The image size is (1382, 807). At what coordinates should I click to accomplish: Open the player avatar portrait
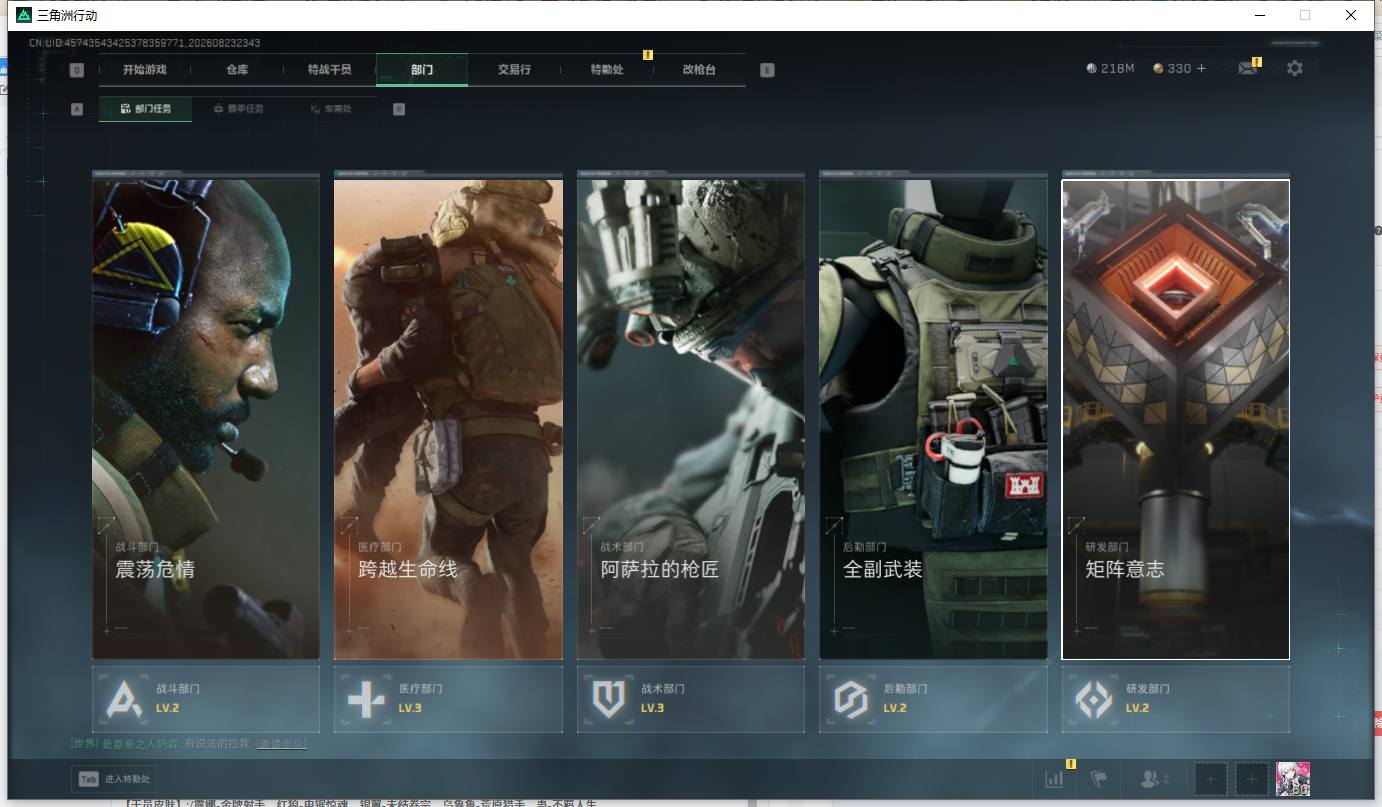coord(1293,779)
